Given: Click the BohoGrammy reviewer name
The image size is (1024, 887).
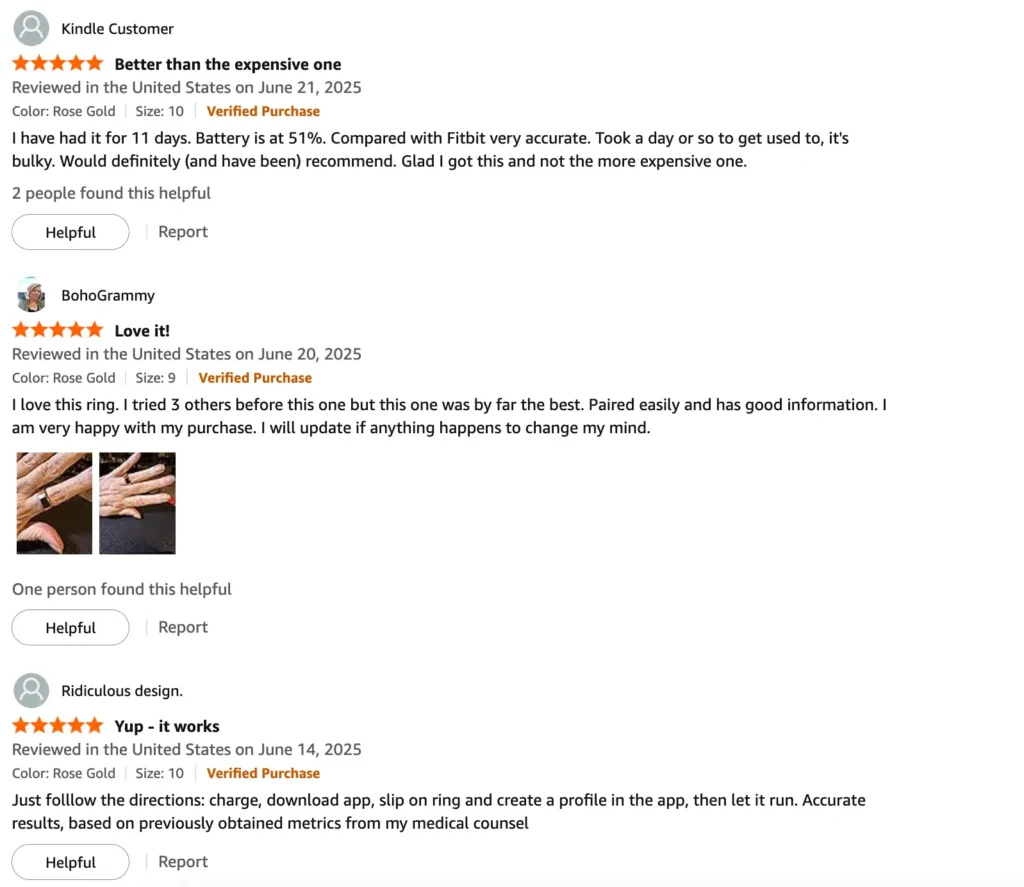Looking at the screenshot, I should click(x=108, y=295).
